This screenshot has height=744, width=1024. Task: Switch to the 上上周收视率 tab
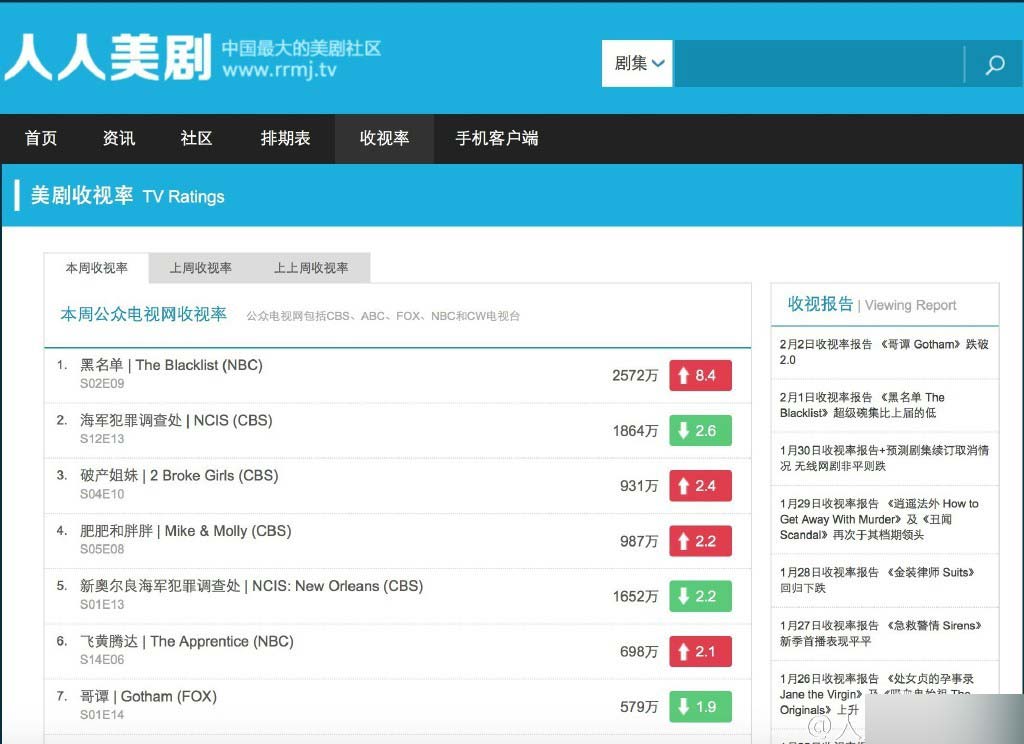(322, 268)
